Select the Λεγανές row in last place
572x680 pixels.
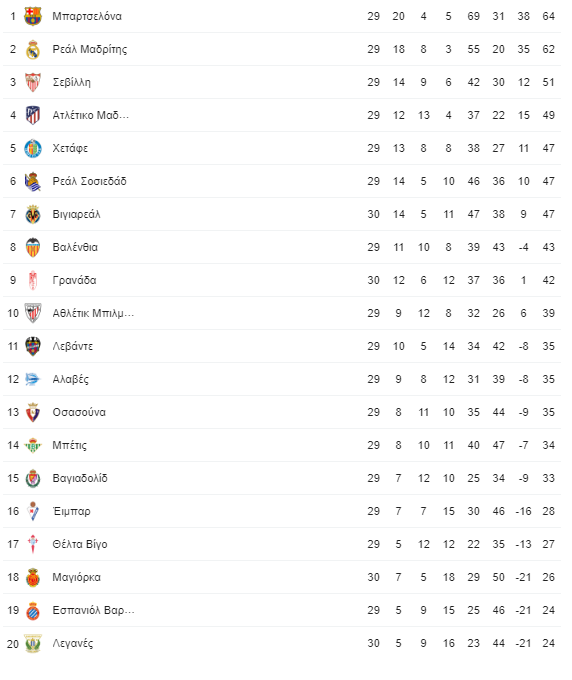pyautogui.click(x=282, y=643)
